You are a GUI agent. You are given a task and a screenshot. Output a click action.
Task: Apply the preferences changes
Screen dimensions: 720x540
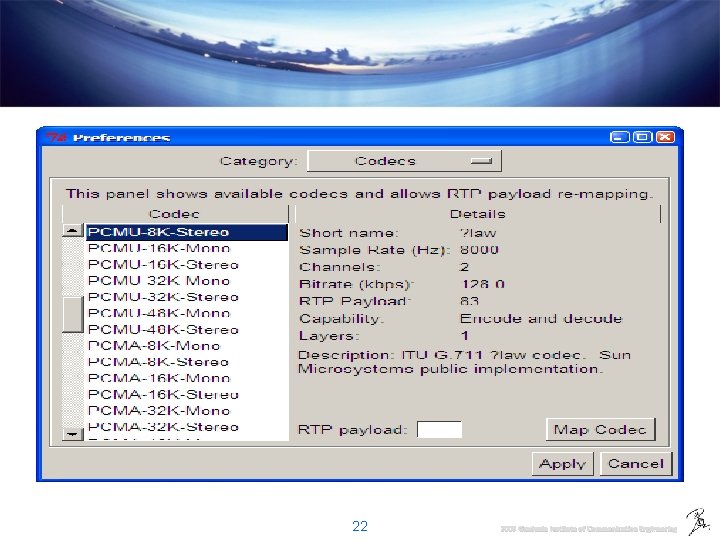562,464
